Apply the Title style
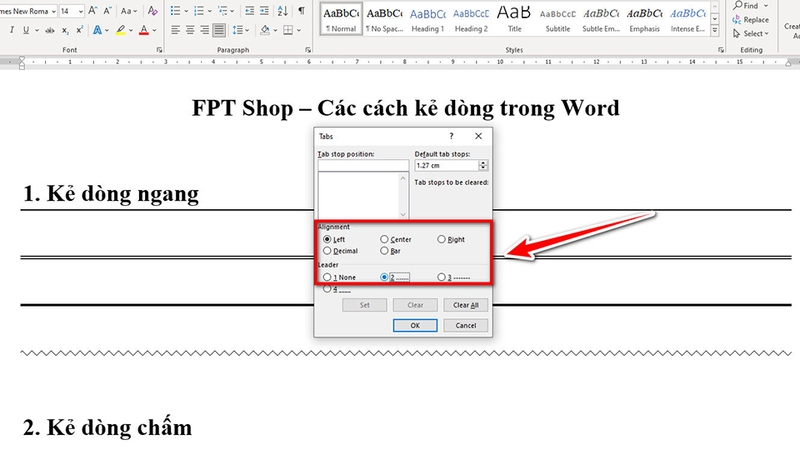Viewport: 800px width, 450px height. (x=514, y=19)
